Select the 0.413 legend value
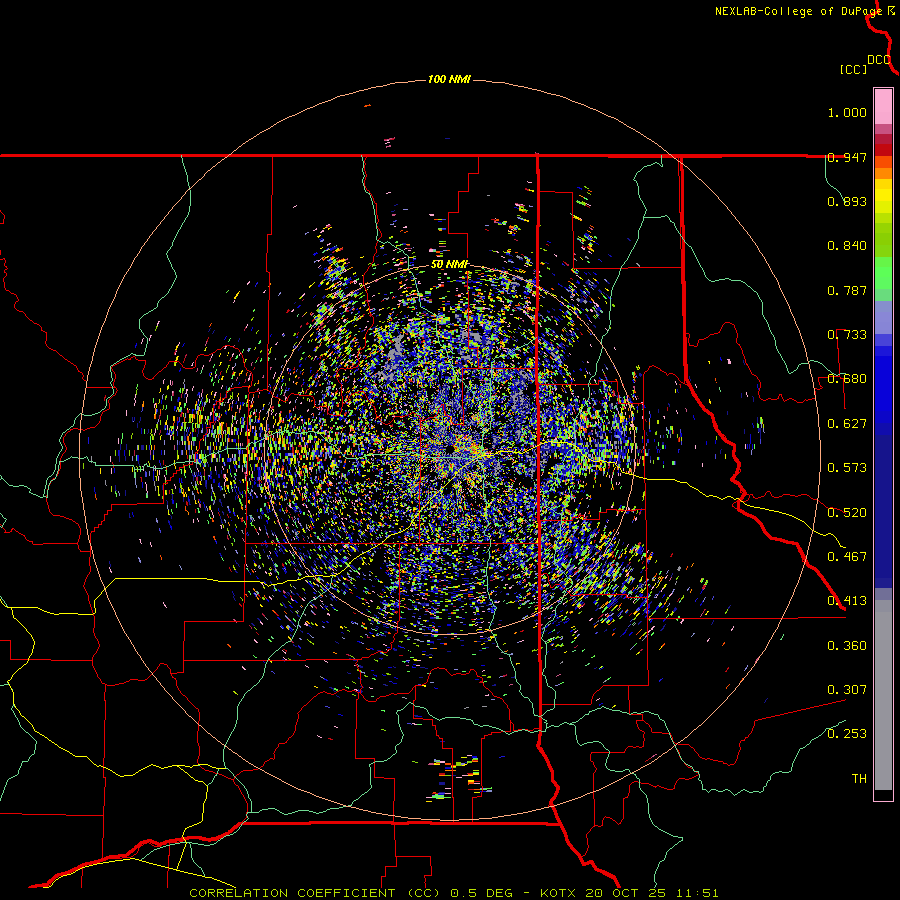The width and height of the screenshot is (900, 900). tap(847, 601)
